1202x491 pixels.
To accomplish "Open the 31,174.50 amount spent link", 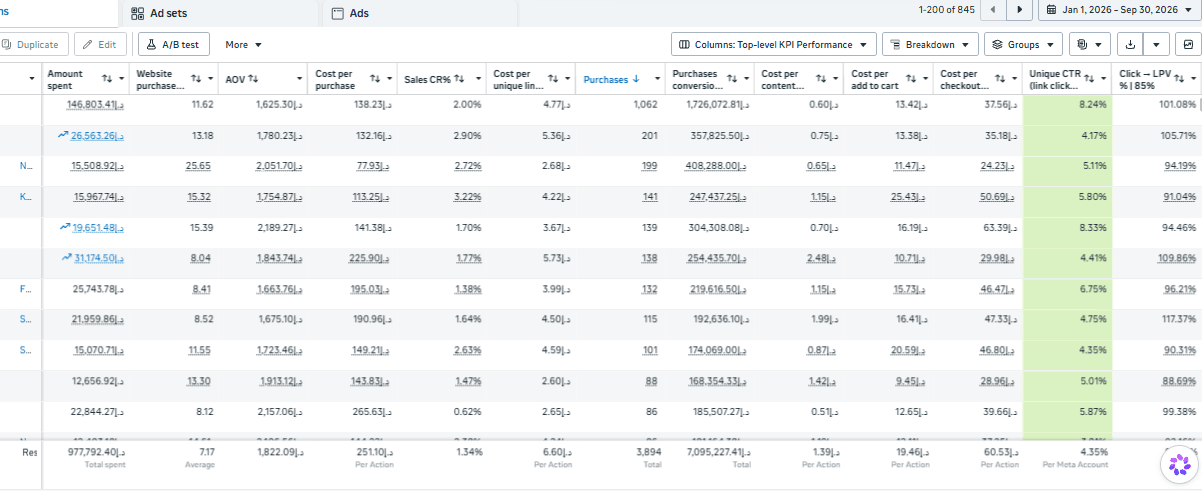I will (97, 258).
